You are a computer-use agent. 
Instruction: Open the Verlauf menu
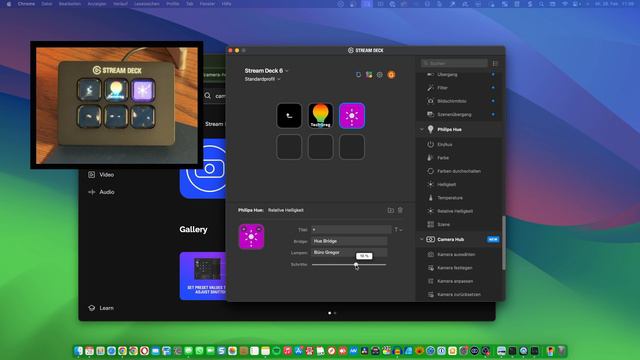point(120,4)
